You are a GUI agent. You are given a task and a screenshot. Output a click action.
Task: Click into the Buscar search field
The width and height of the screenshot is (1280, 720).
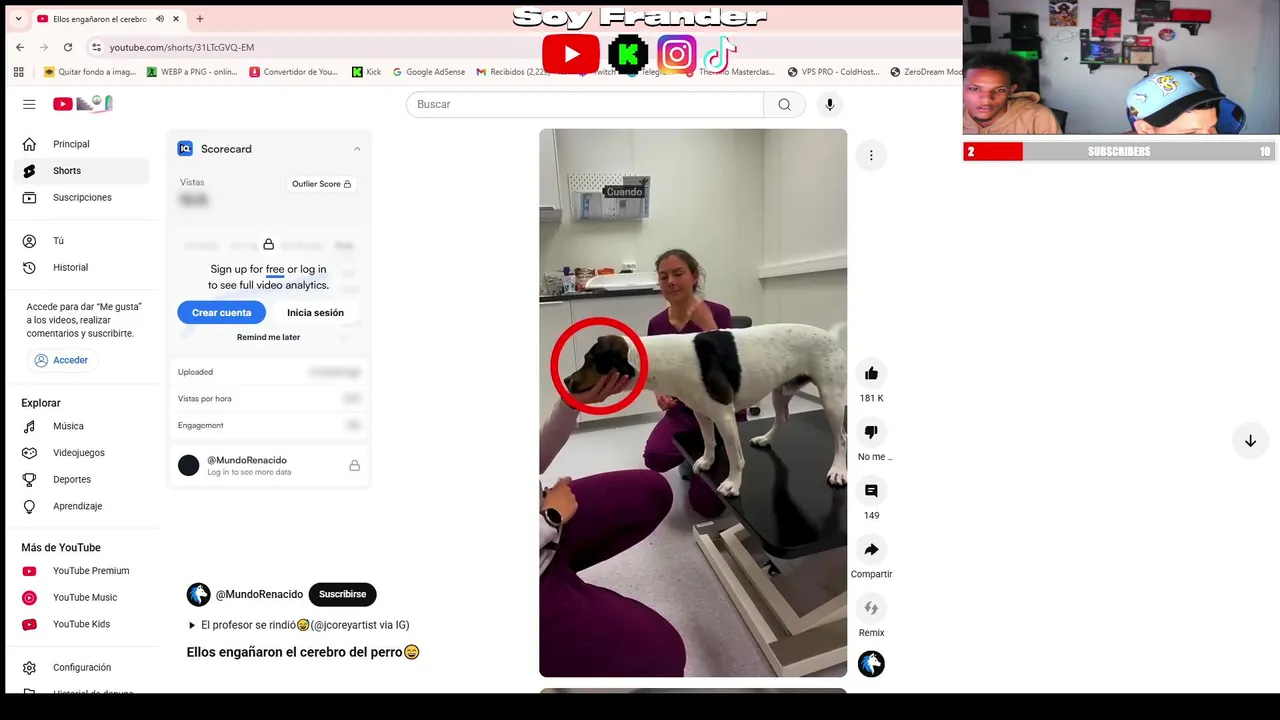click(x=585, y=104)
